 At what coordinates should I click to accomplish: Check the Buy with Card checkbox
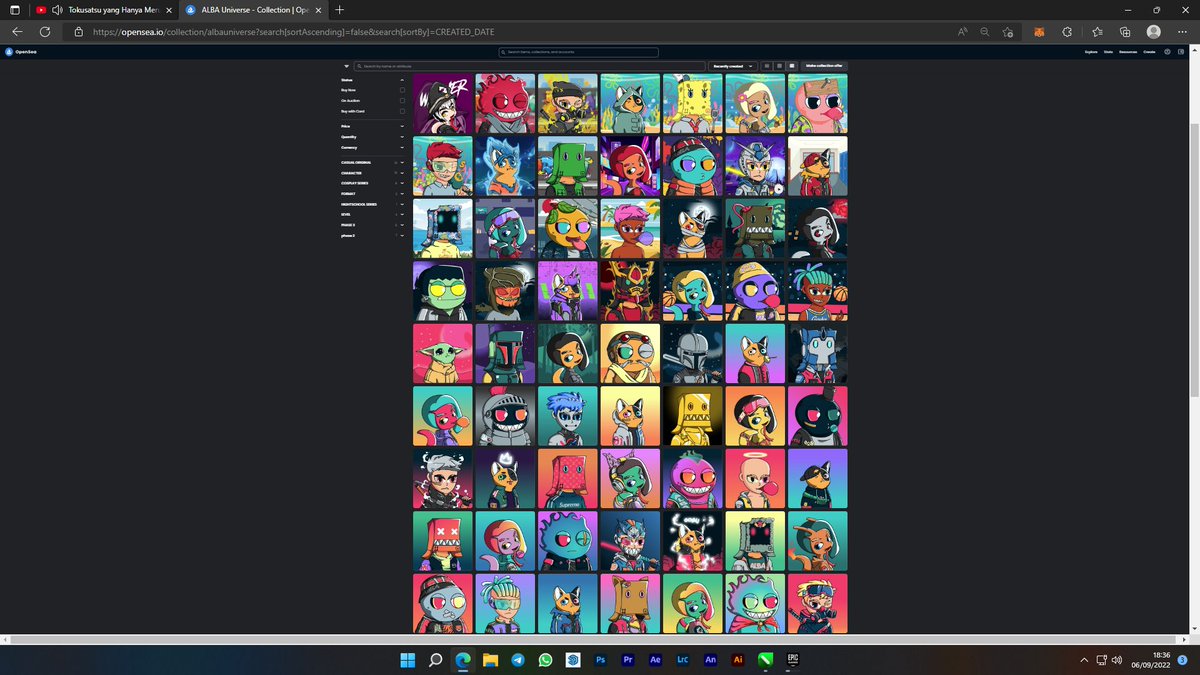403,111
